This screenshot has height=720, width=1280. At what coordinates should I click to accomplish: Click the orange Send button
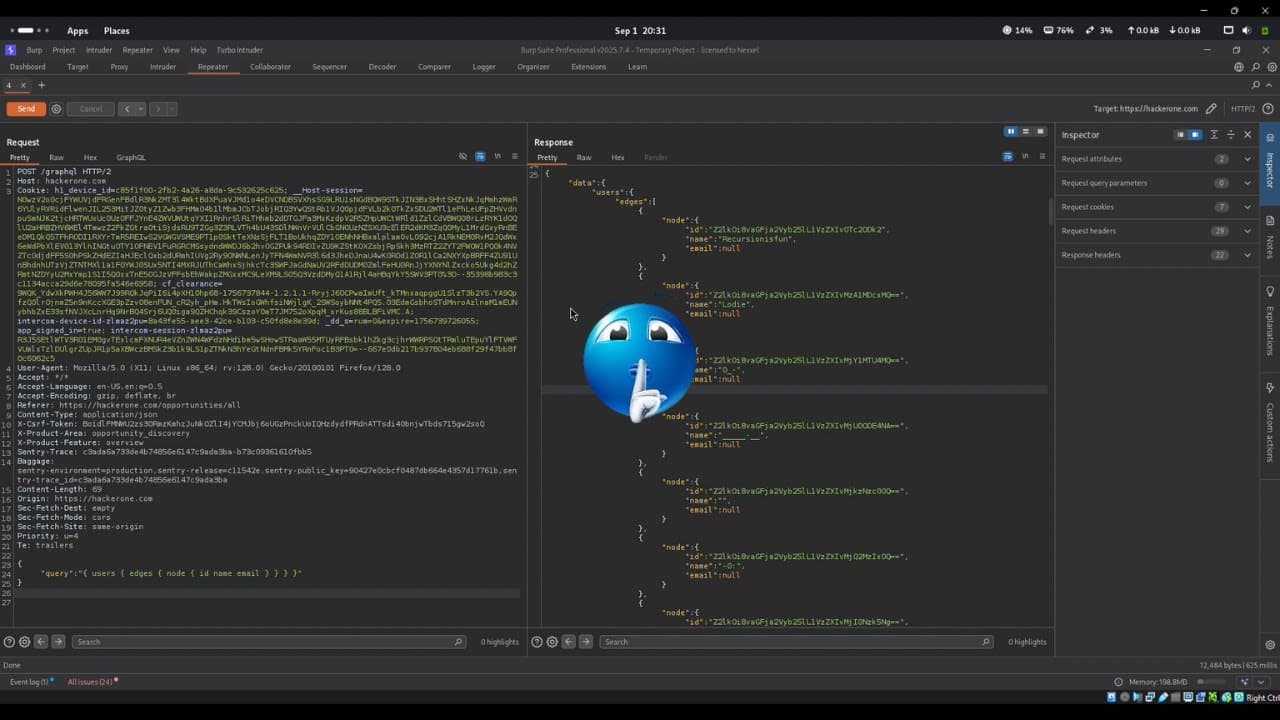point(25,108)
